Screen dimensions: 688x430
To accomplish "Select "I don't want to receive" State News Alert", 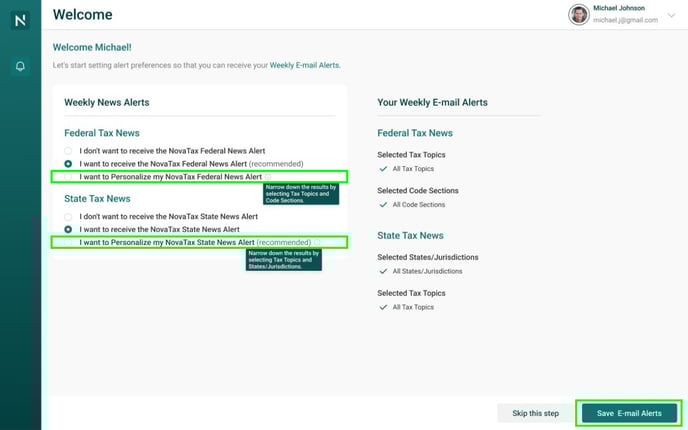I will click(68, 217).
